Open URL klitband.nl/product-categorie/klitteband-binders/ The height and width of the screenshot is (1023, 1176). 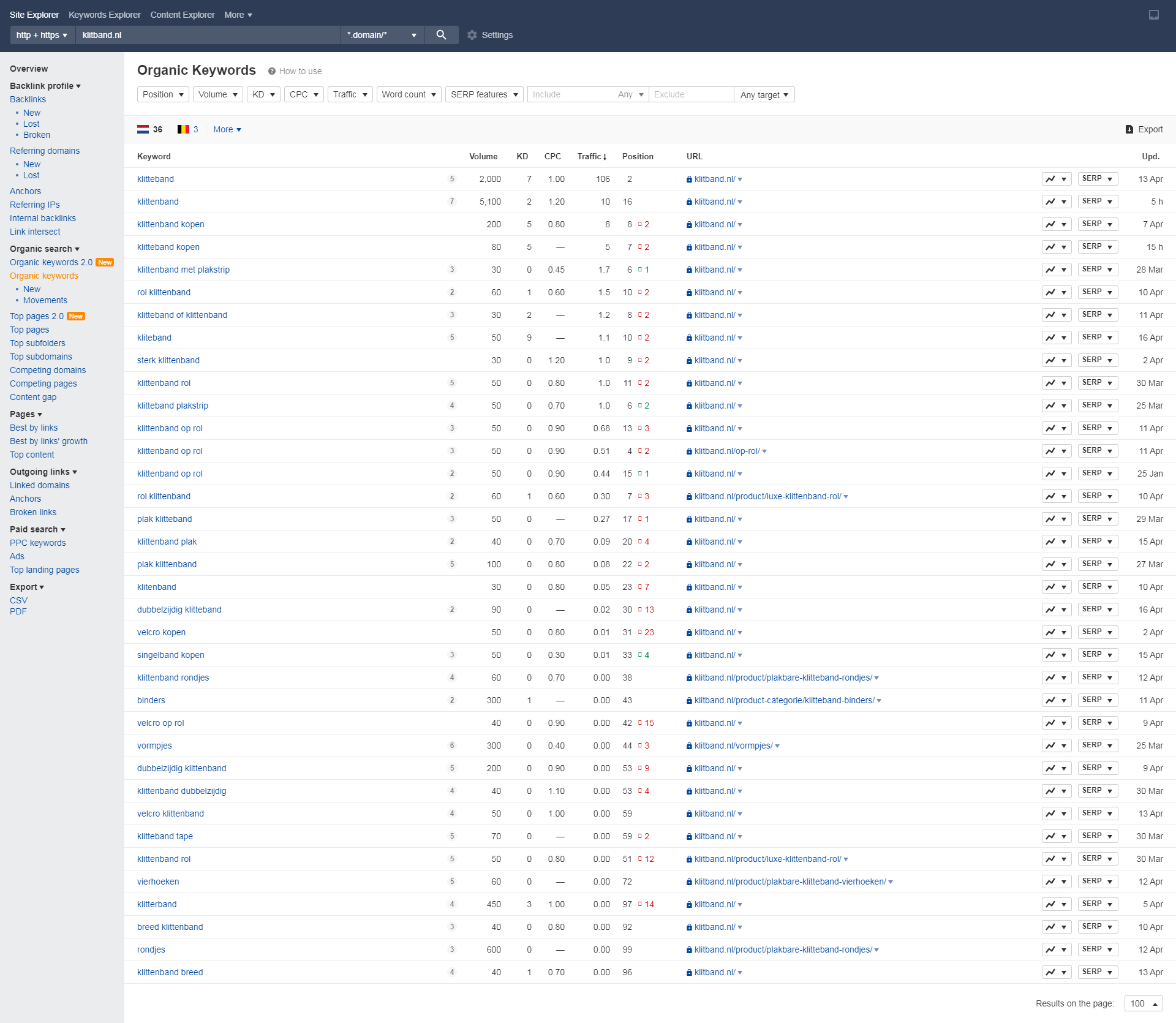click(x=784, y=700)
